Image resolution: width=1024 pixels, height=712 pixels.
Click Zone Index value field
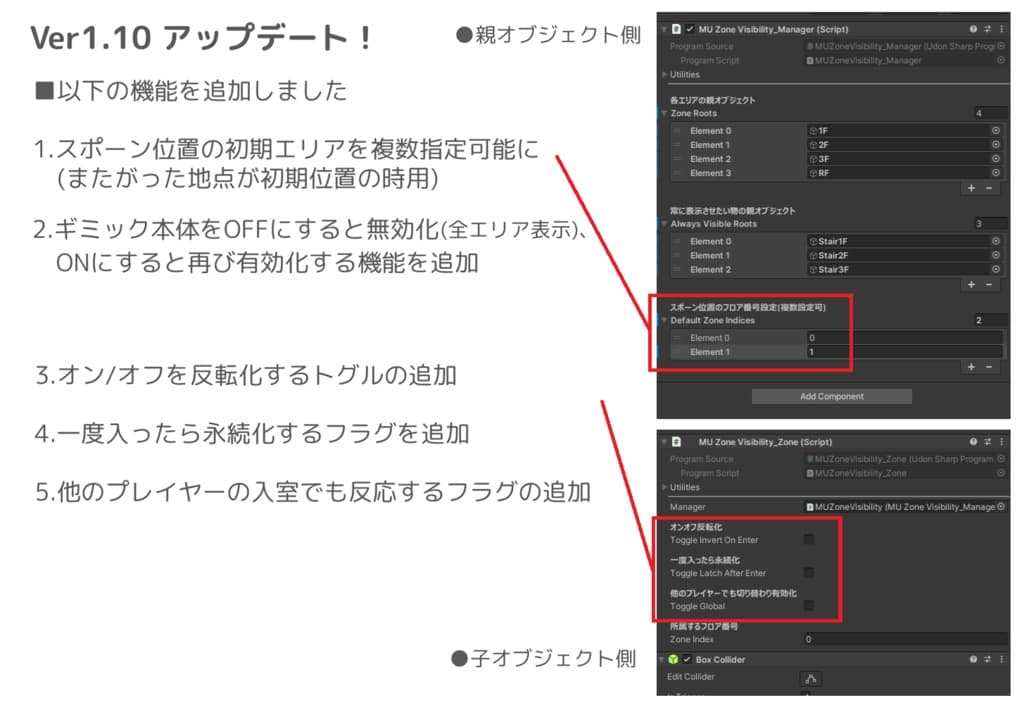click(x=906, y=639)
